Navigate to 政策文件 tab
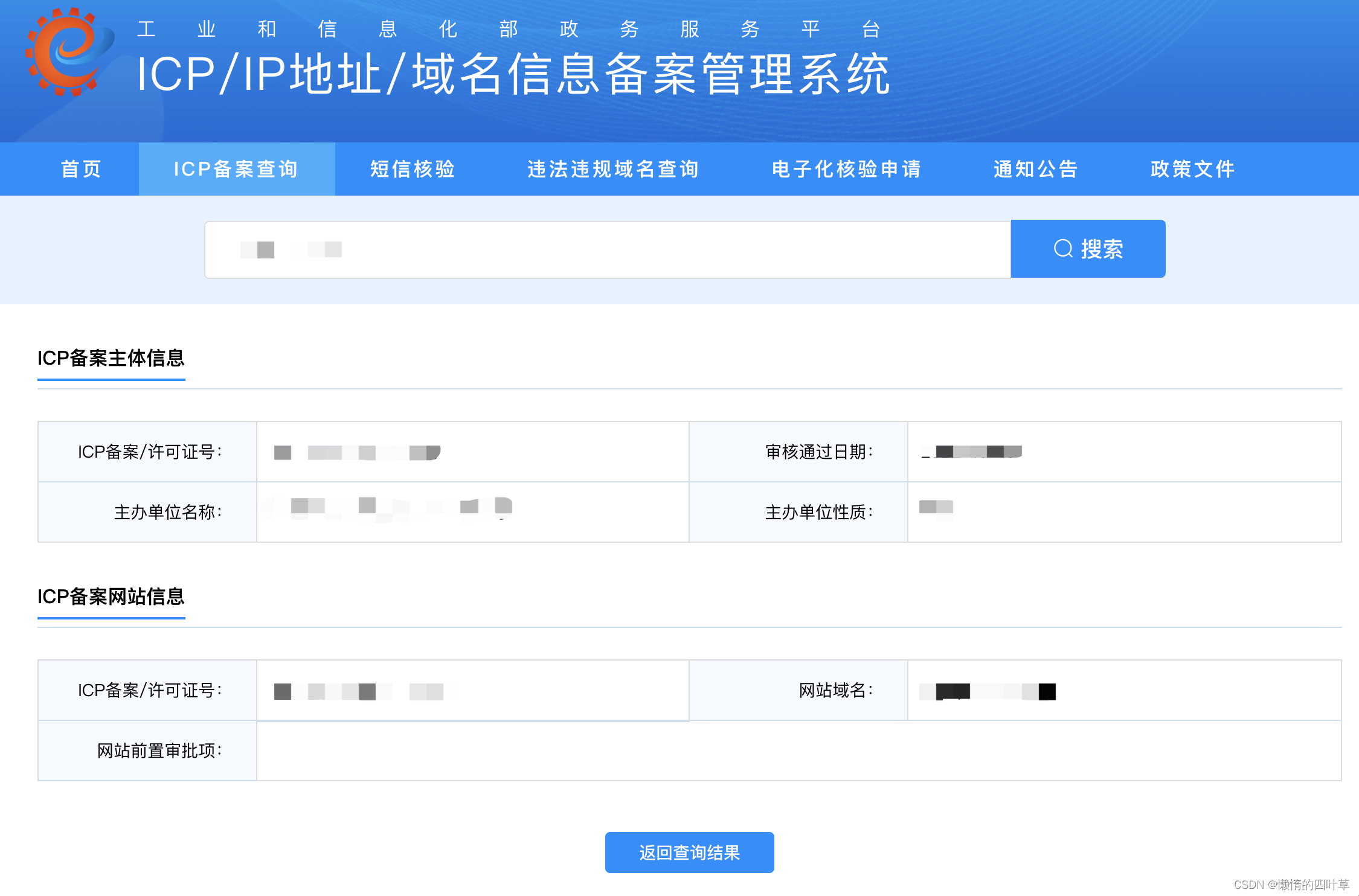Image resolution: width=1359 pixels, height=896 pixels. [1193, 169]
